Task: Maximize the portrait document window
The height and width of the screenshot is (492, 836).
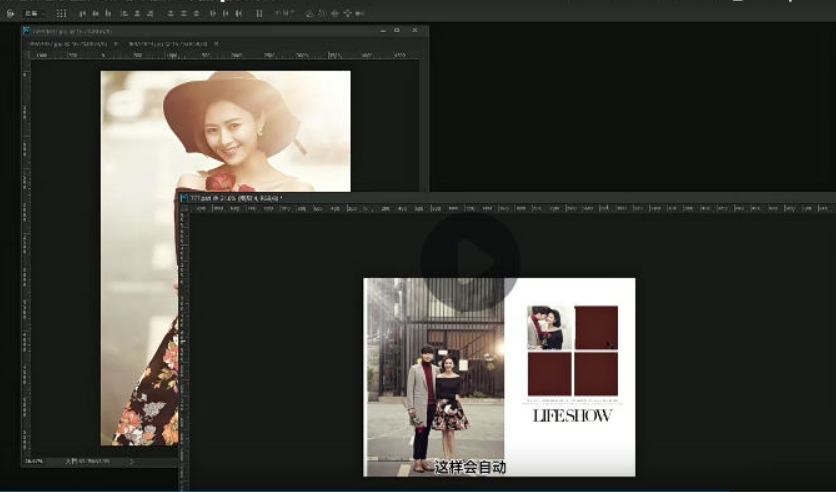Action: (397, 31)
